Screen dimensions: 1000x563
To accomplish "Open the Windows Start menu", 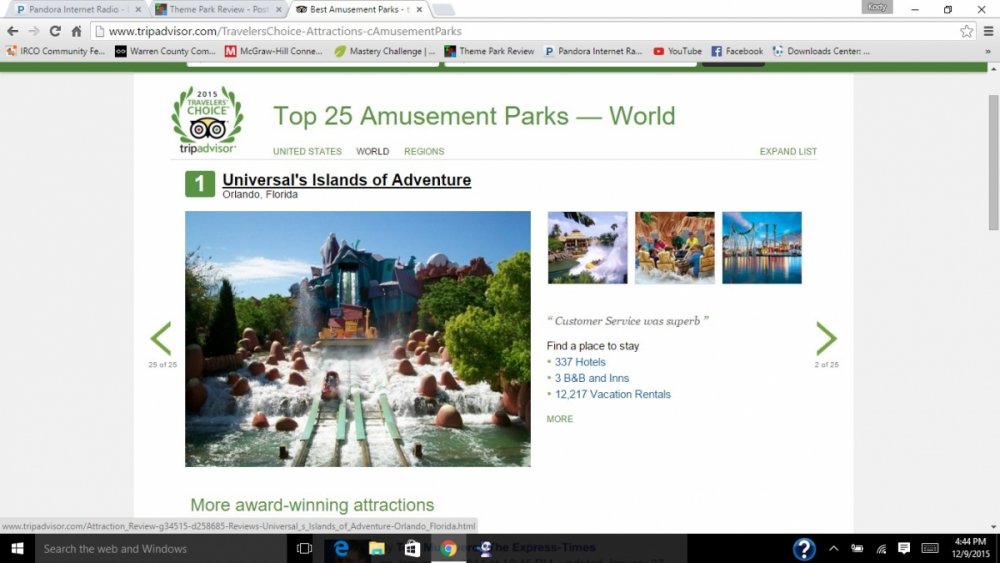I will 17,548.
